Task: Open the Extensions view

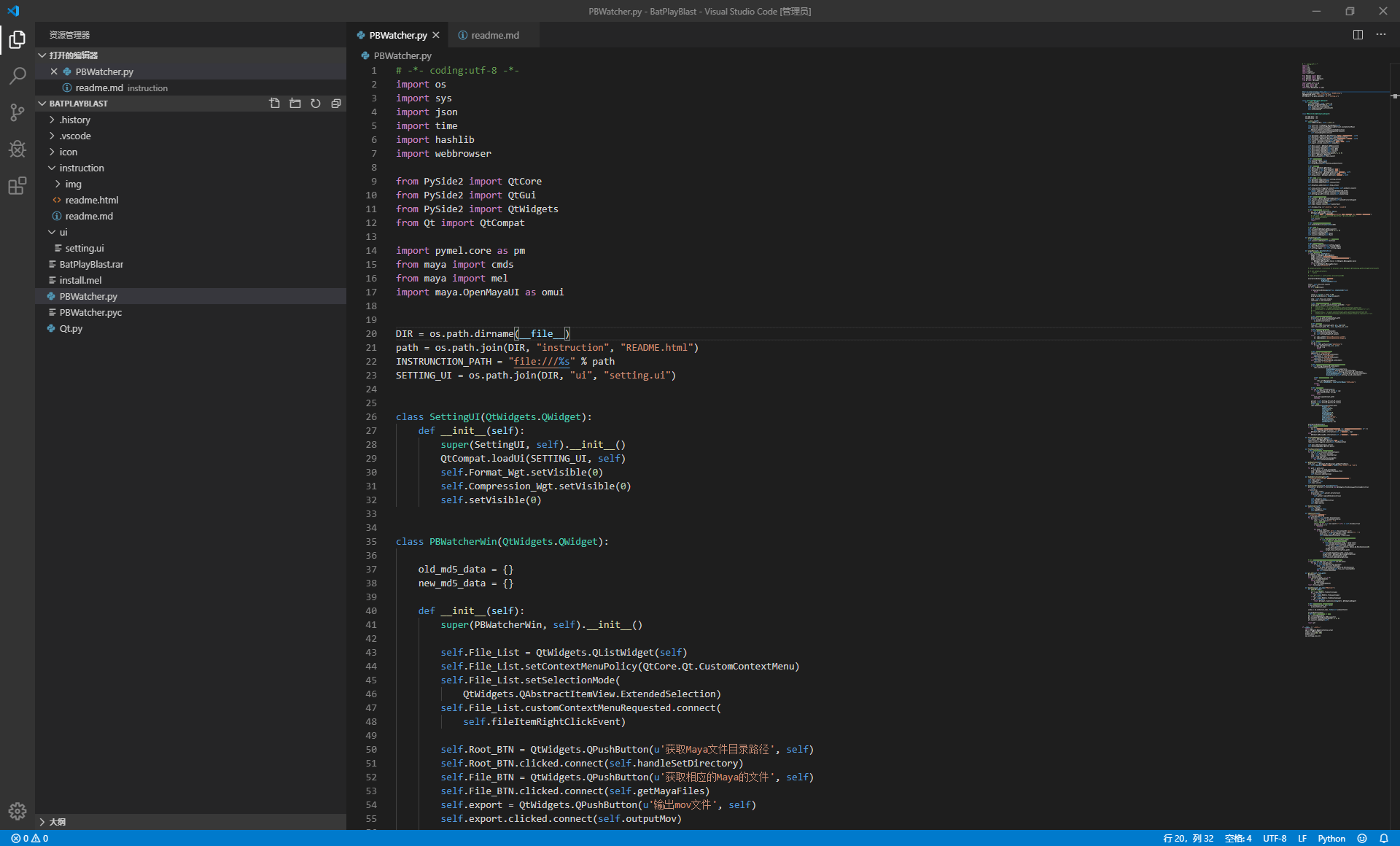Action: 17,186
